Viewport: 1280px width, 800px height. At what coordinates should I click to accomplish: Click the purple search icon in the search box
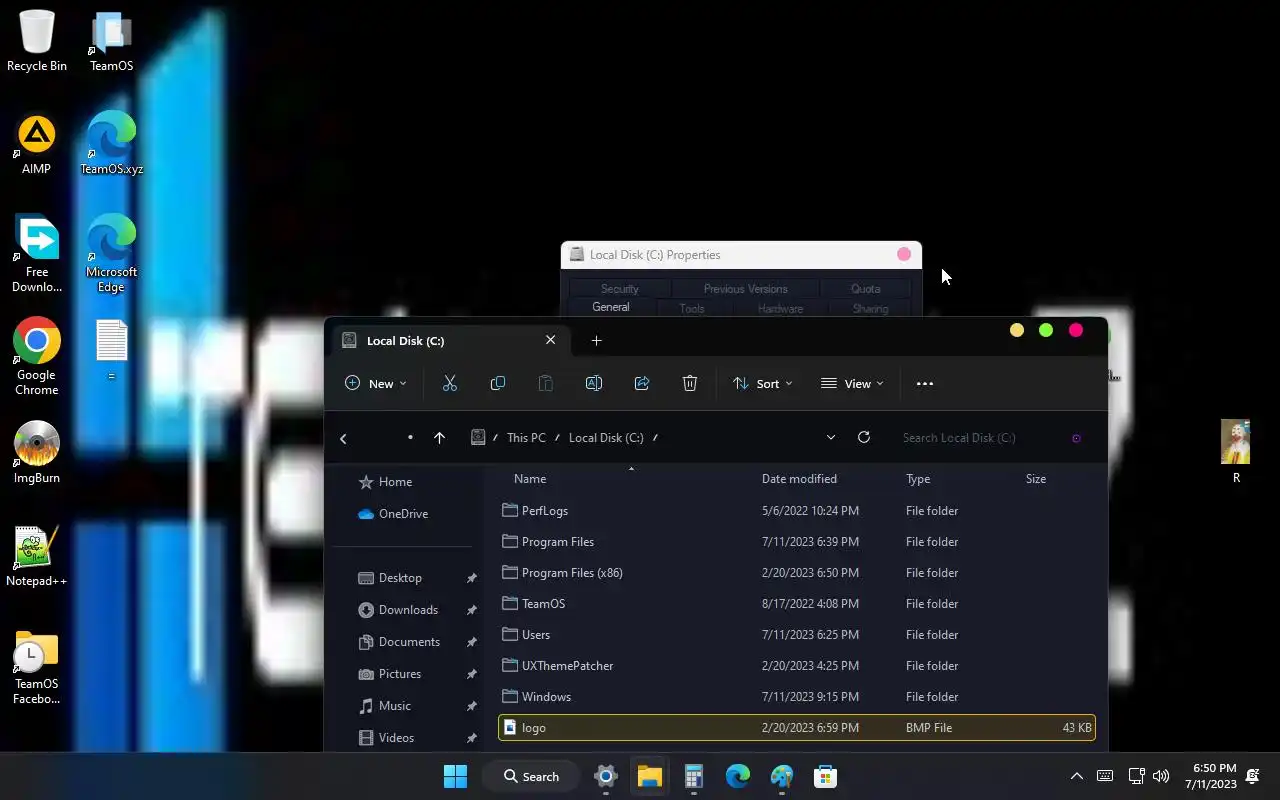[1076, 438]
